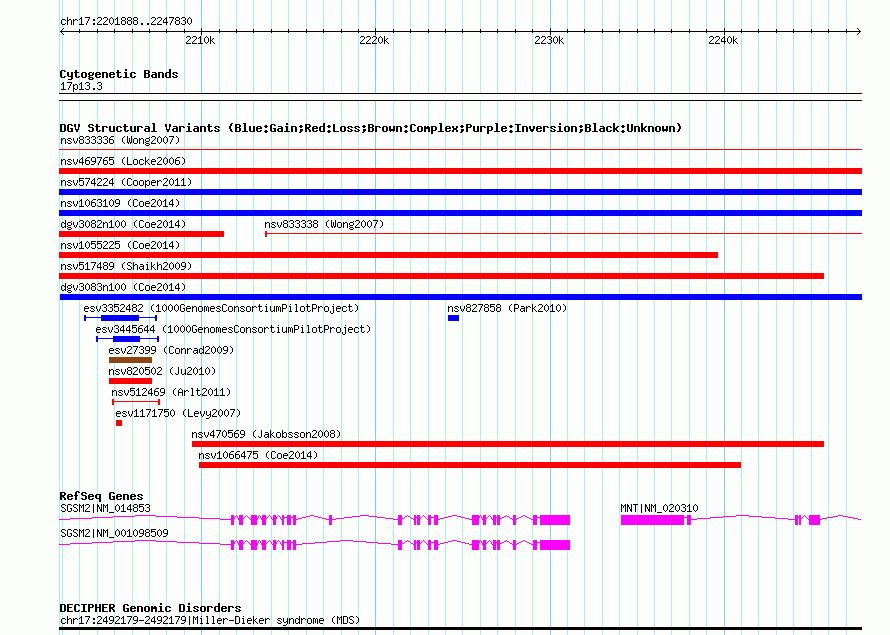
Task: Click the chr17:2201888..2247830 coordinate label
Action: [x=126, y=21]
